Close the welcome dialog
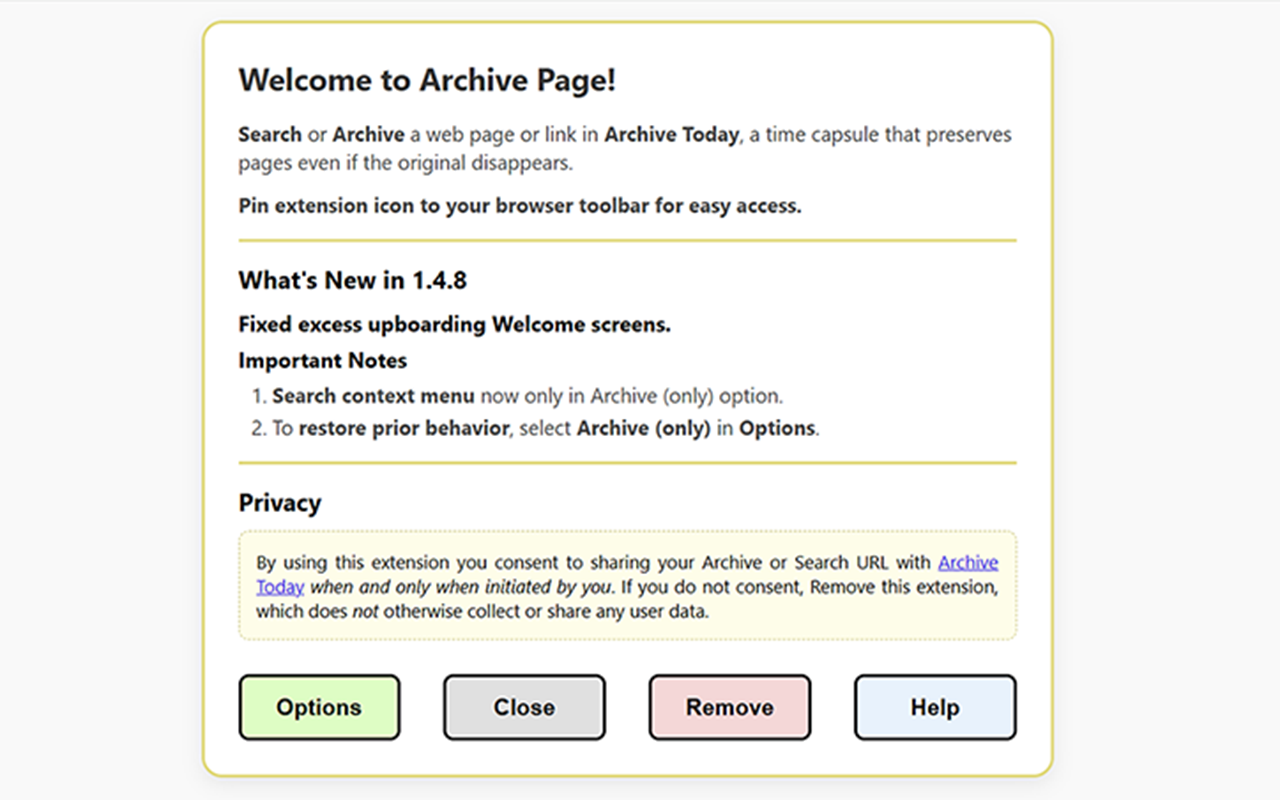 tap(524, 707)
